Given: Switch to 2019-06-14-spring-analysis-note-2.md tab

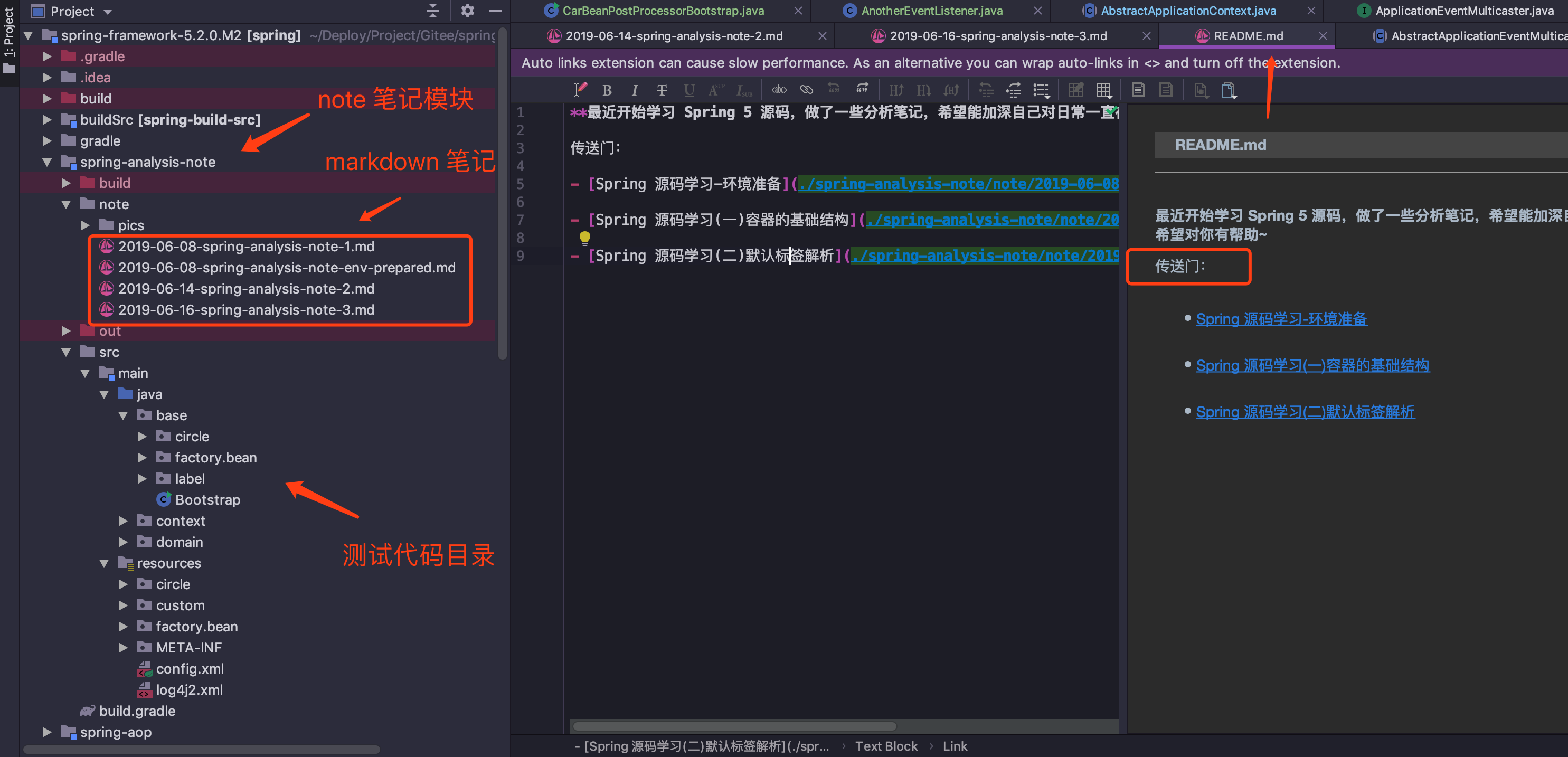Looking at the screenshot, I should tap(674, 36).
